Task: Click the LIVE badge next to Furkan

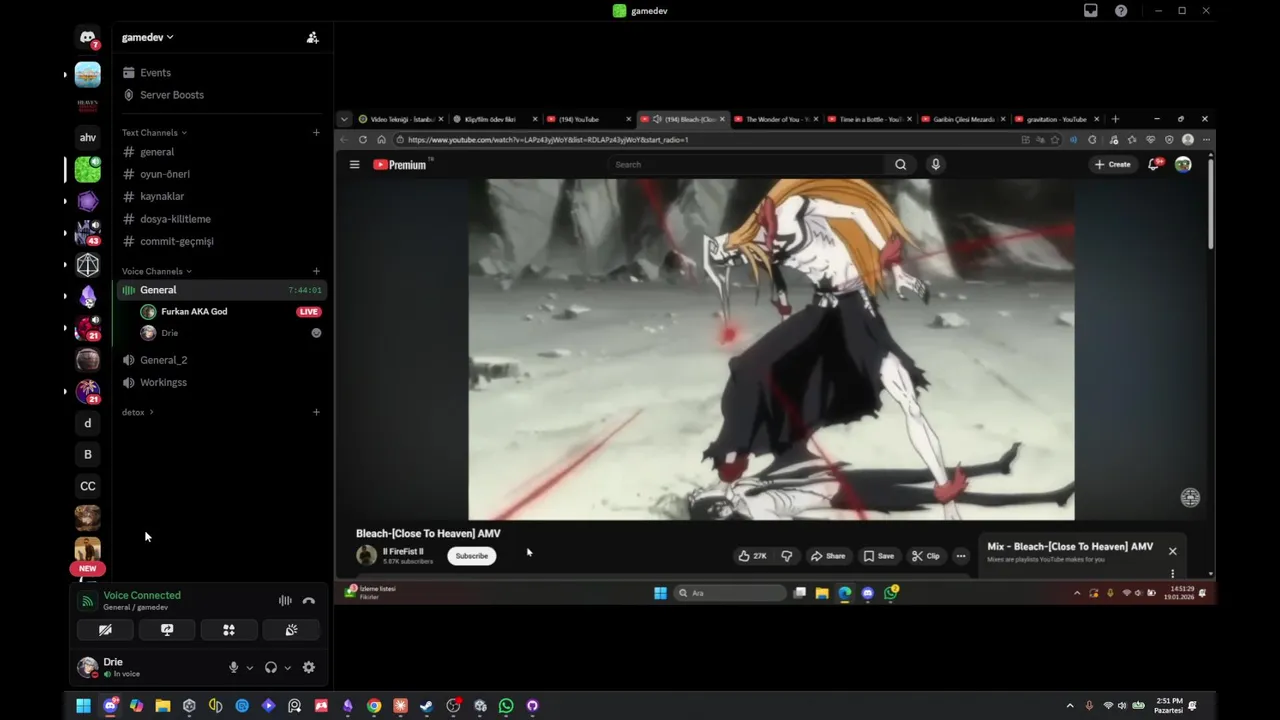Action: click(309, 312)
